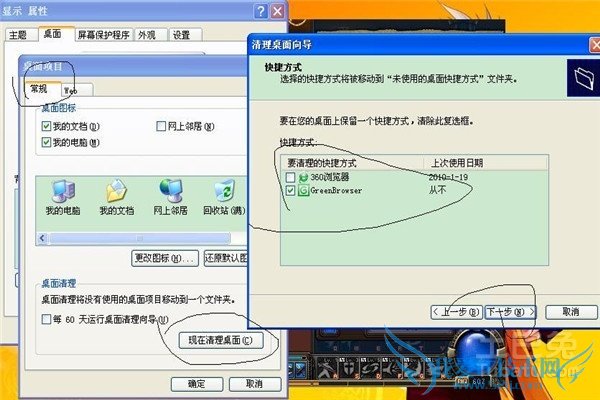The height and width of the screenshot is (400, 600).
Task: Open the 屏幕保护程序 tab
Action: (x=104, y=35)
